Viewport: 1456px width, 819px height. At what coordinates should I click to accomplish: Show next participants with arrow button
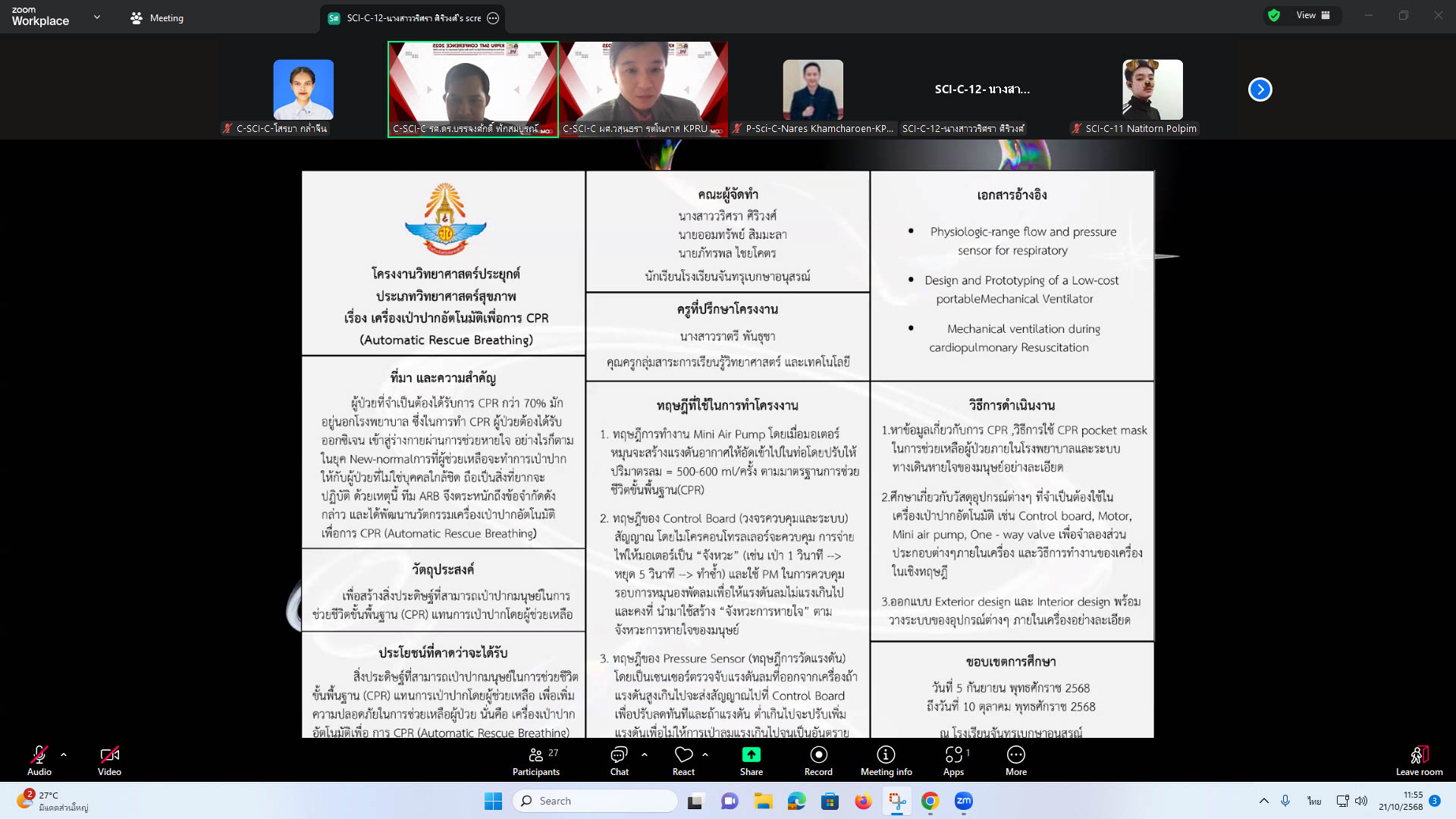click(1260, 89)
